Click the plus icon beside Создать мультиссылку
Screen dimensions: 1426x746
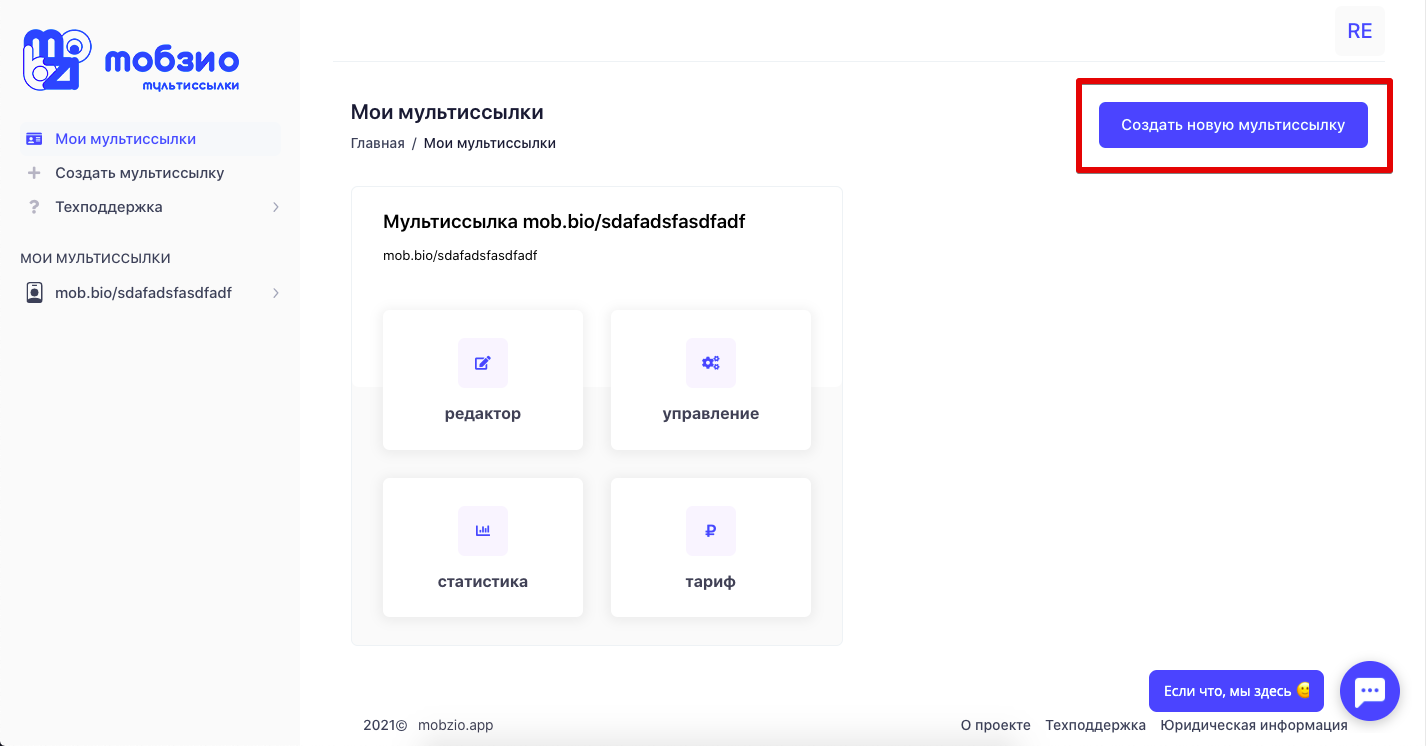(x=34, y=173)
